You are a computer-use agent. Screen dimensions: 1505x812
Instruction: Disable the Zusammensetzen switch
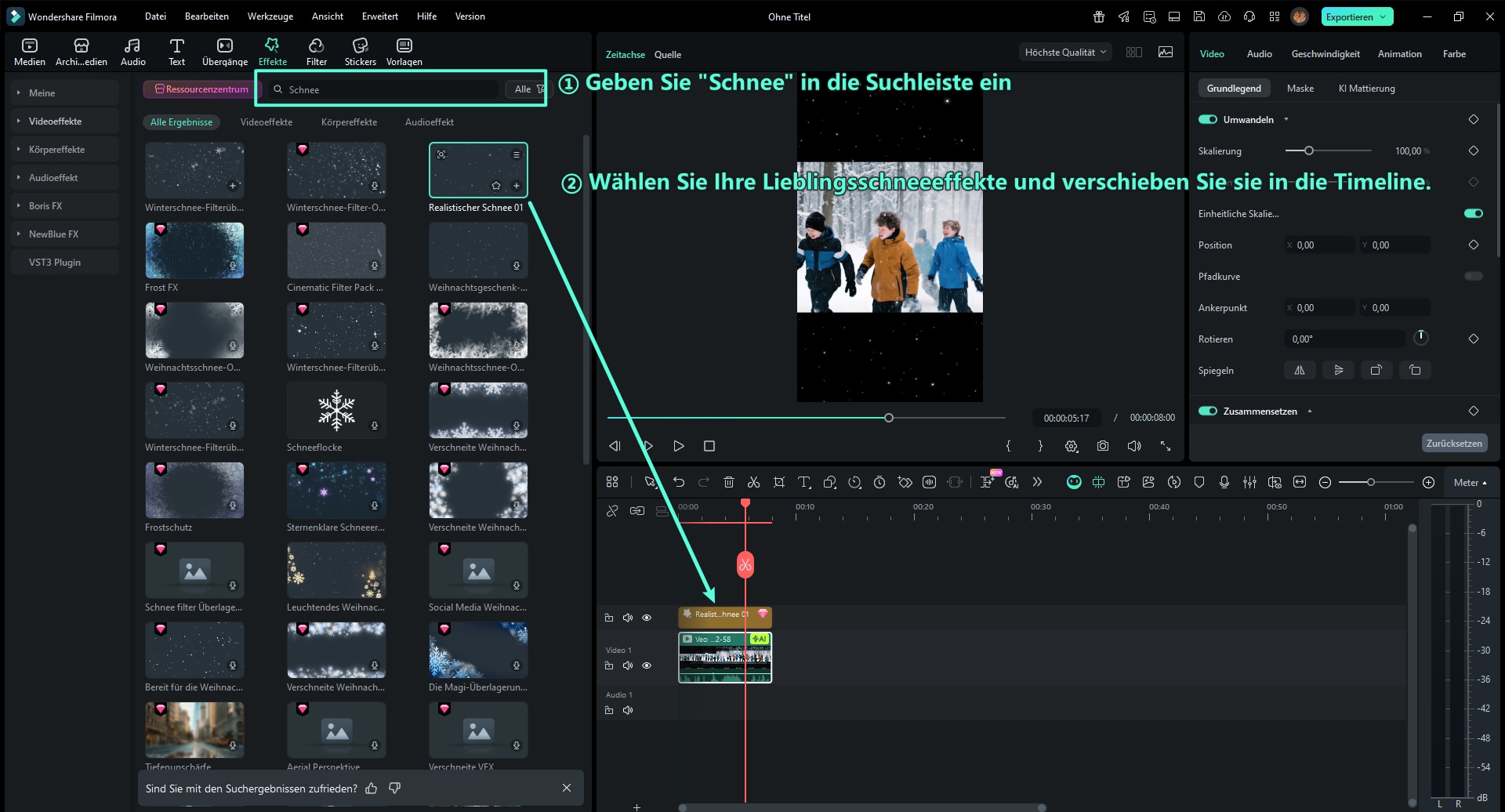[1206, 410]
